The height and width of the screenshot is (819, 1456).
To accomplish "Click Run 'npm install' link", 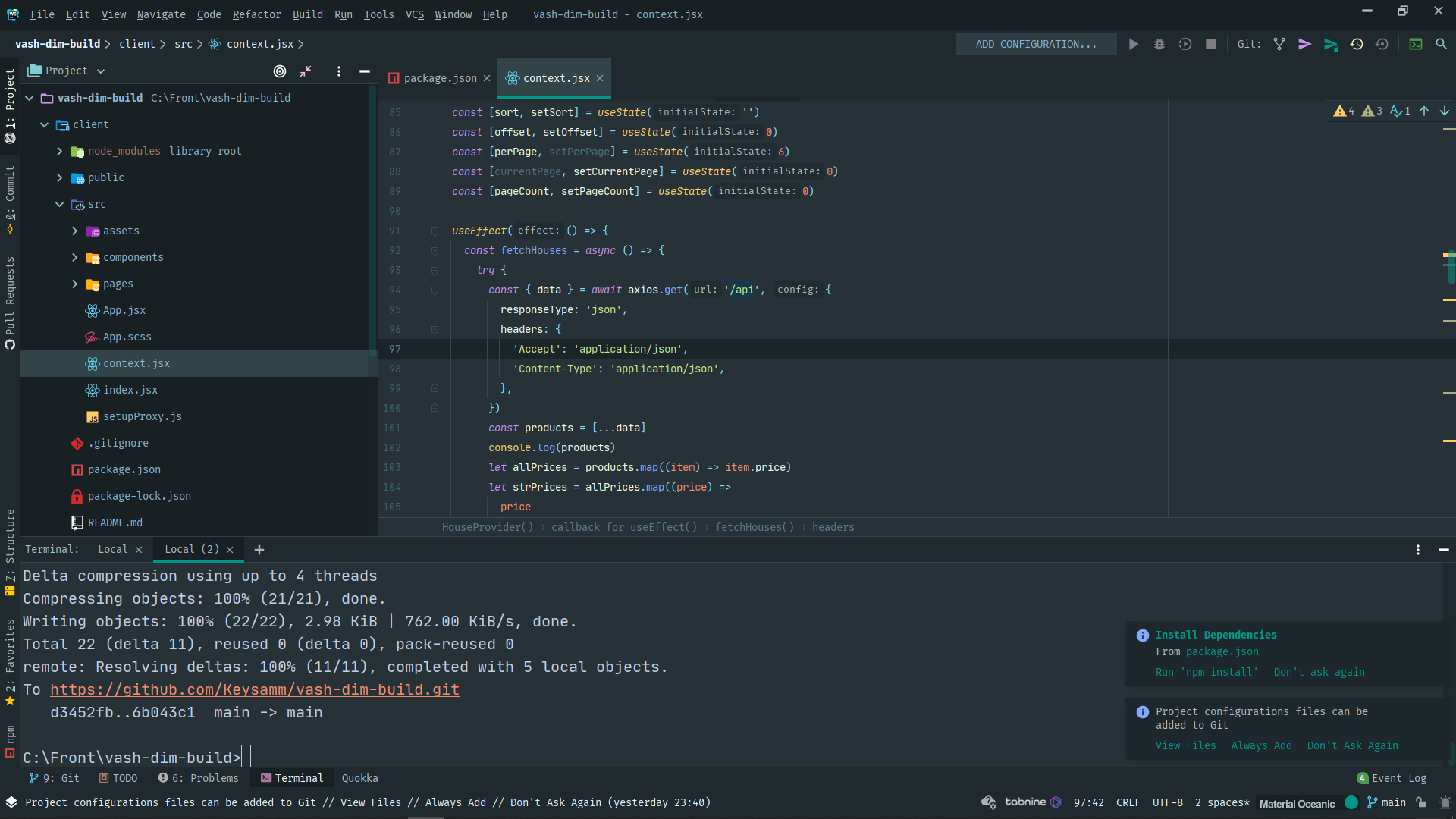I will [1206, 672].
